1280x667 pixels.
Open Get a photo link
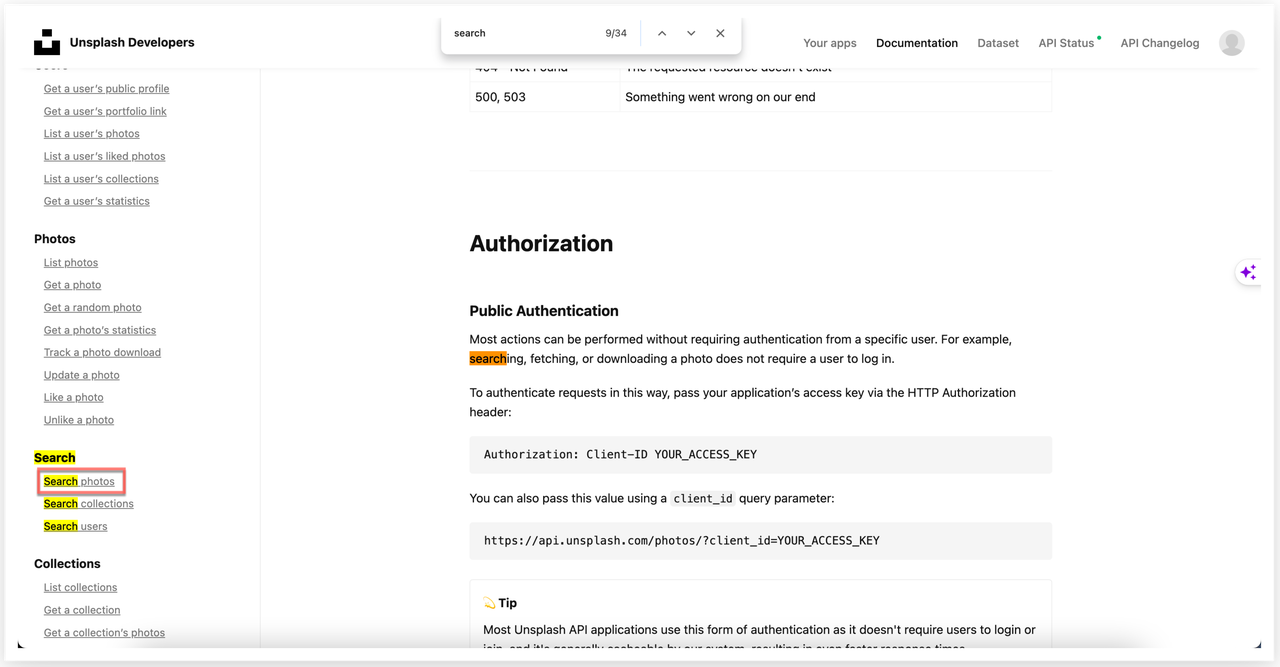[x=72, y=285]
